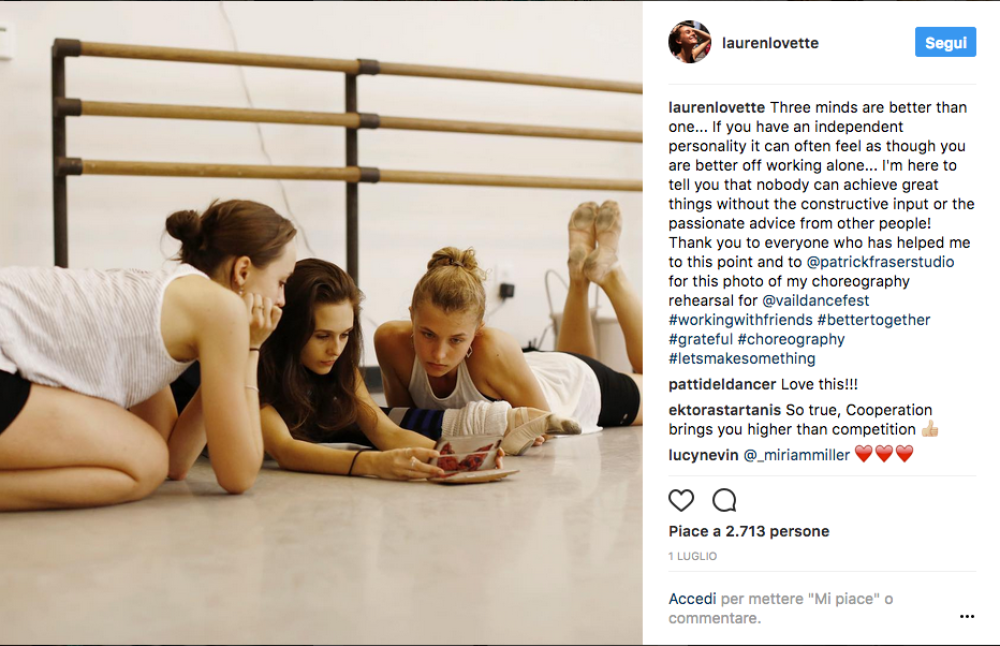The image size is (1000, 646).
Task: Open the three-dot more options menu
Action: coord(967,616)
